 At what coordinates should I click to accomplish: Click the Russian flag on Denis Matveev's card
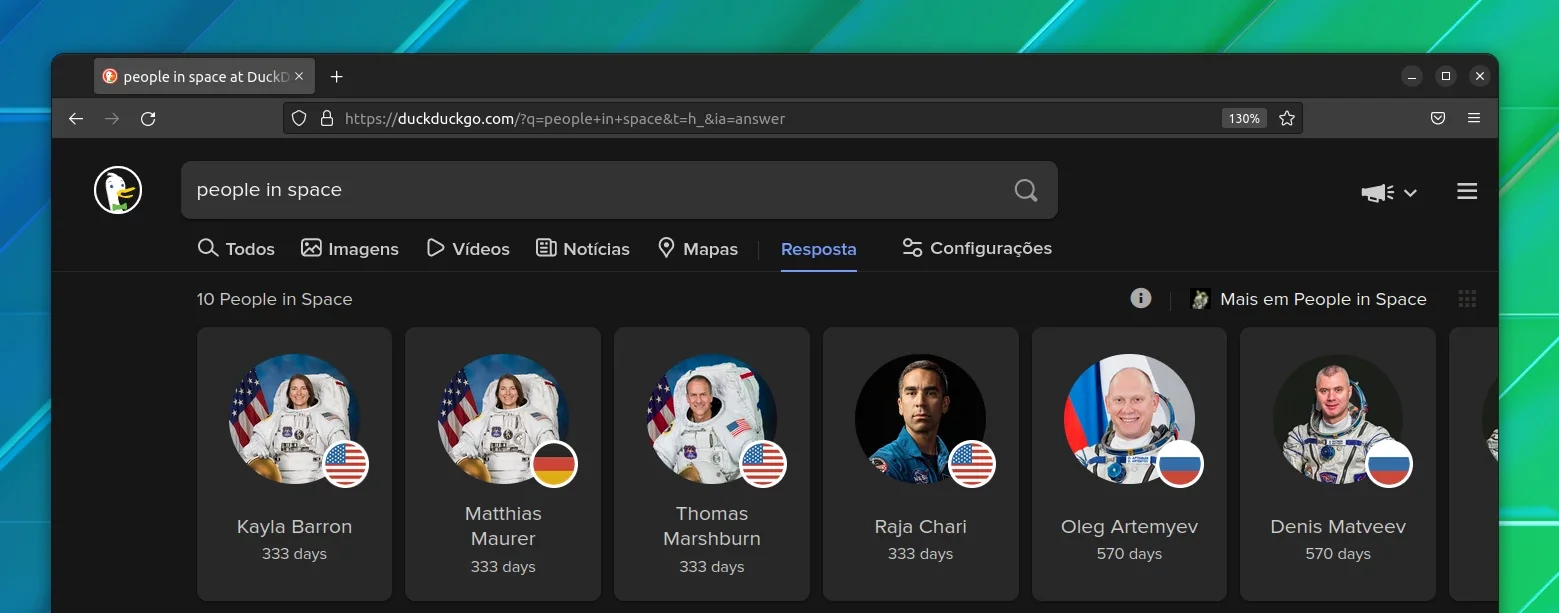(x=1389, y=464)
